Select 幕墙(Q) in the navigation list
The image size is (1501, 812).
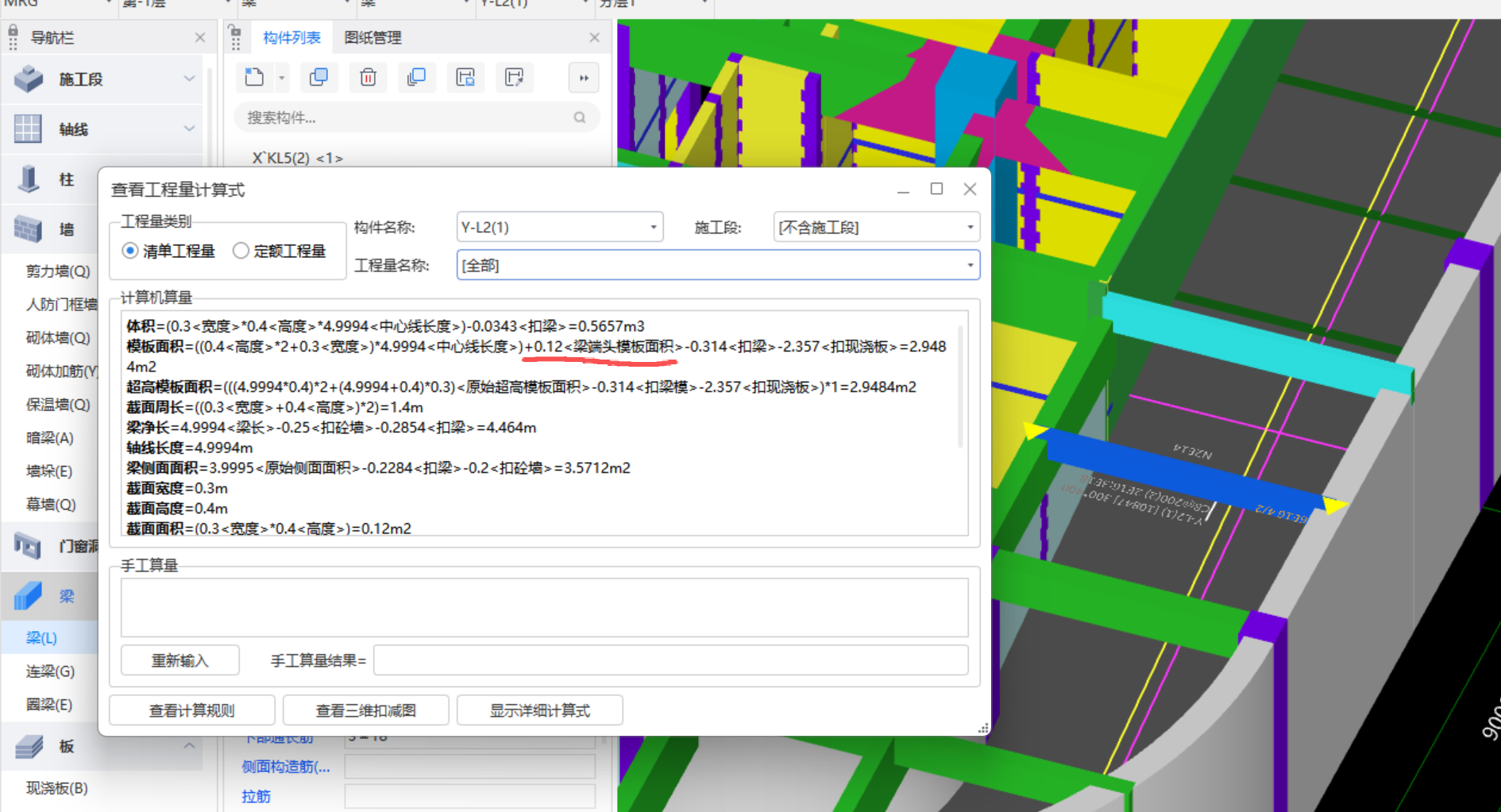tap(50, 505)
